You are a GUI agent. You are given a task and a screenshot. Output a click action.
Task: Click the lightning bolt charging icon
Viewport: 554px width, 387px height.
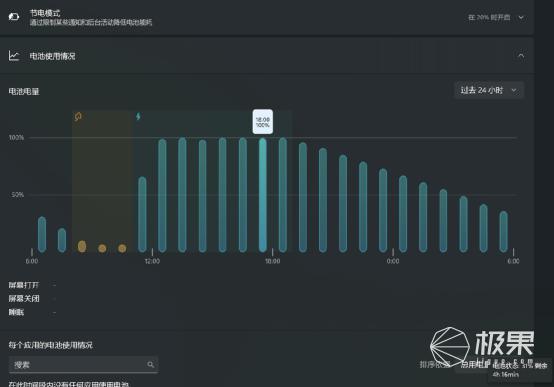click(138, 116)
